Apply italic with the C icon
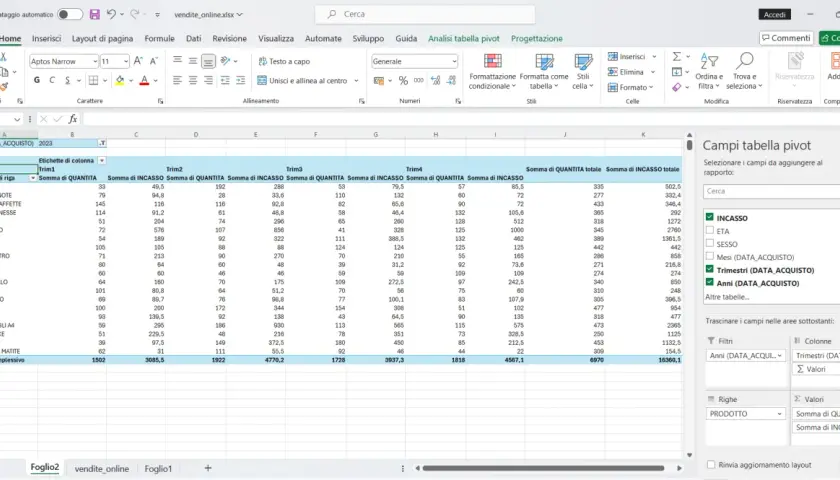Image resolution: width=840 pixels, height=480 pixels. [52, 80]
